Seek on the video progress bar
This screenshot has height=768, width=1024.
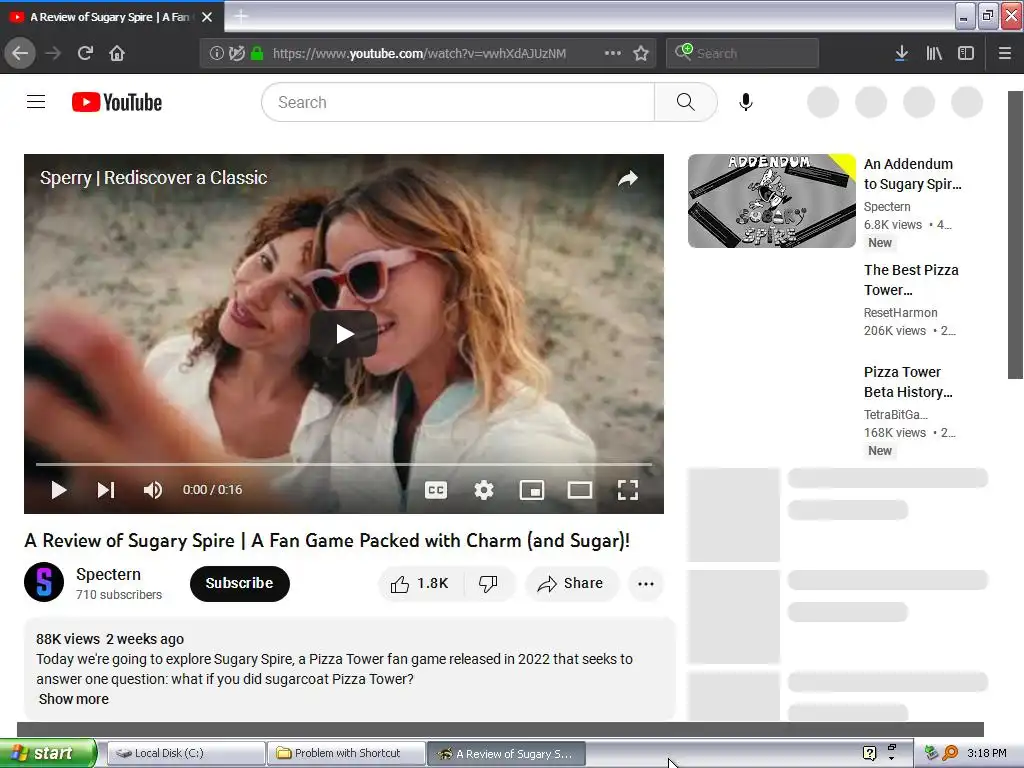point(344,464)
